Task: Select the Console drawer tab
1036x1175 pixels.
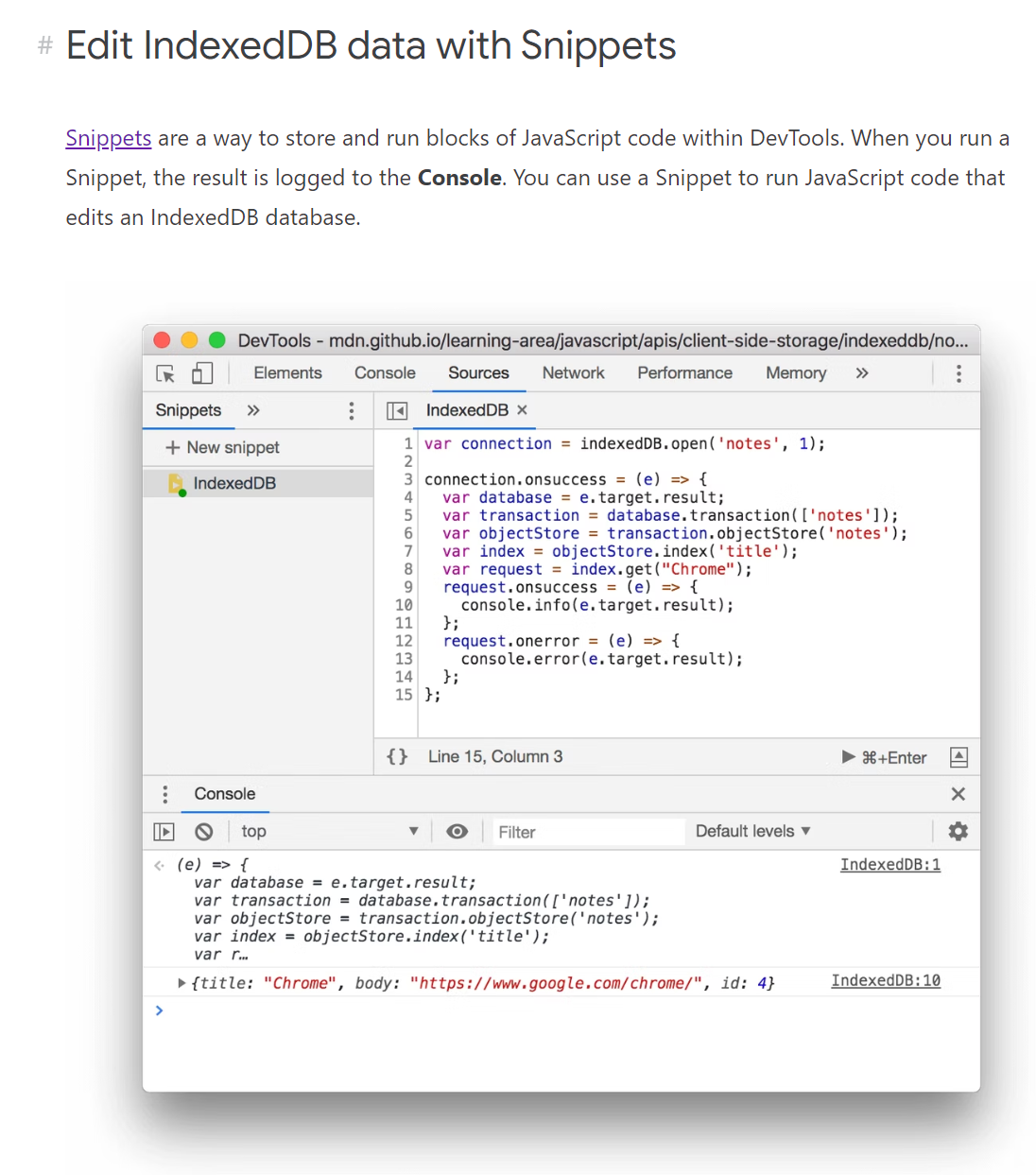Action: [225, 794]
